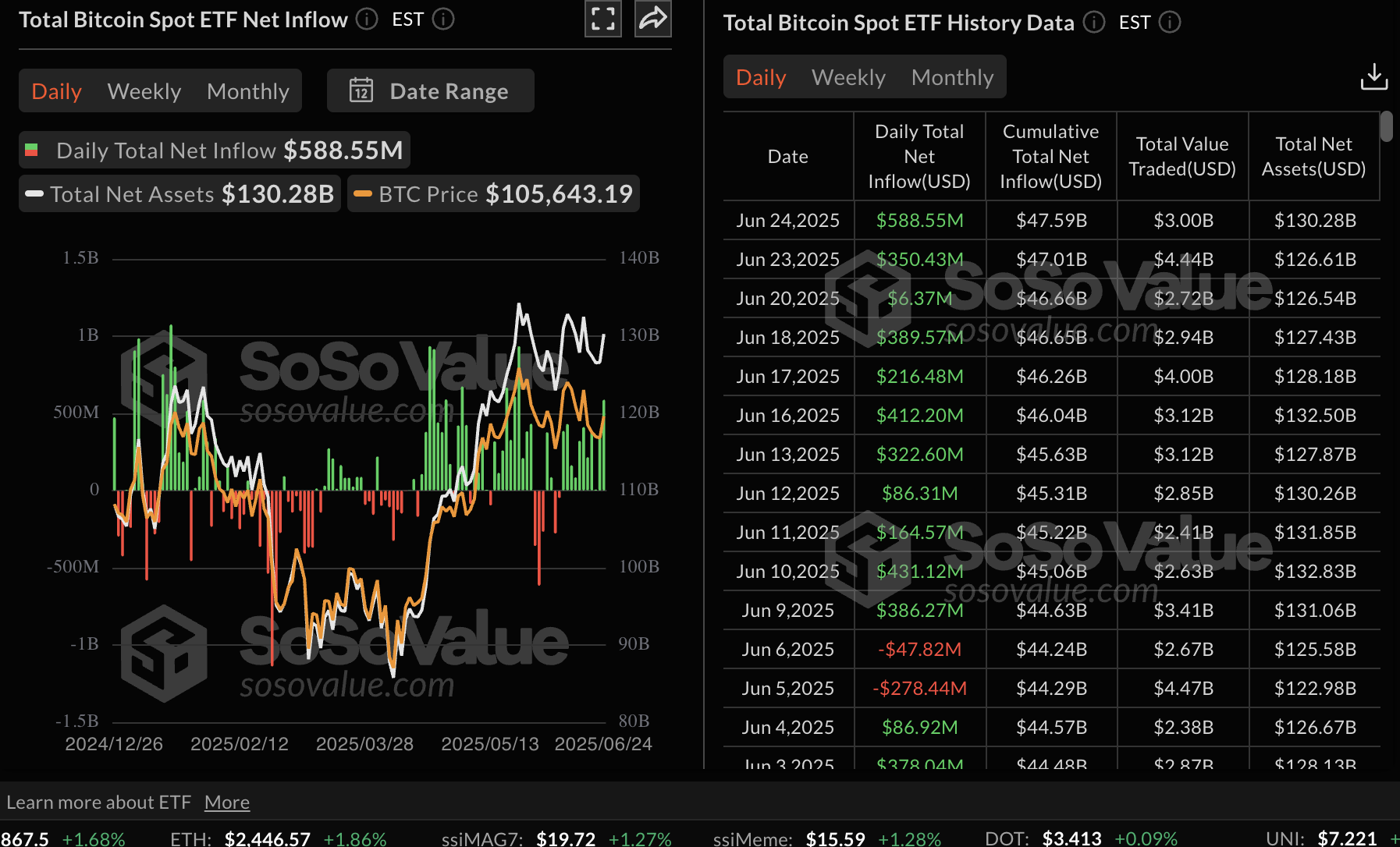
Task: Toggle the Daily Total Net Inflow series
Action: point(215,150)
